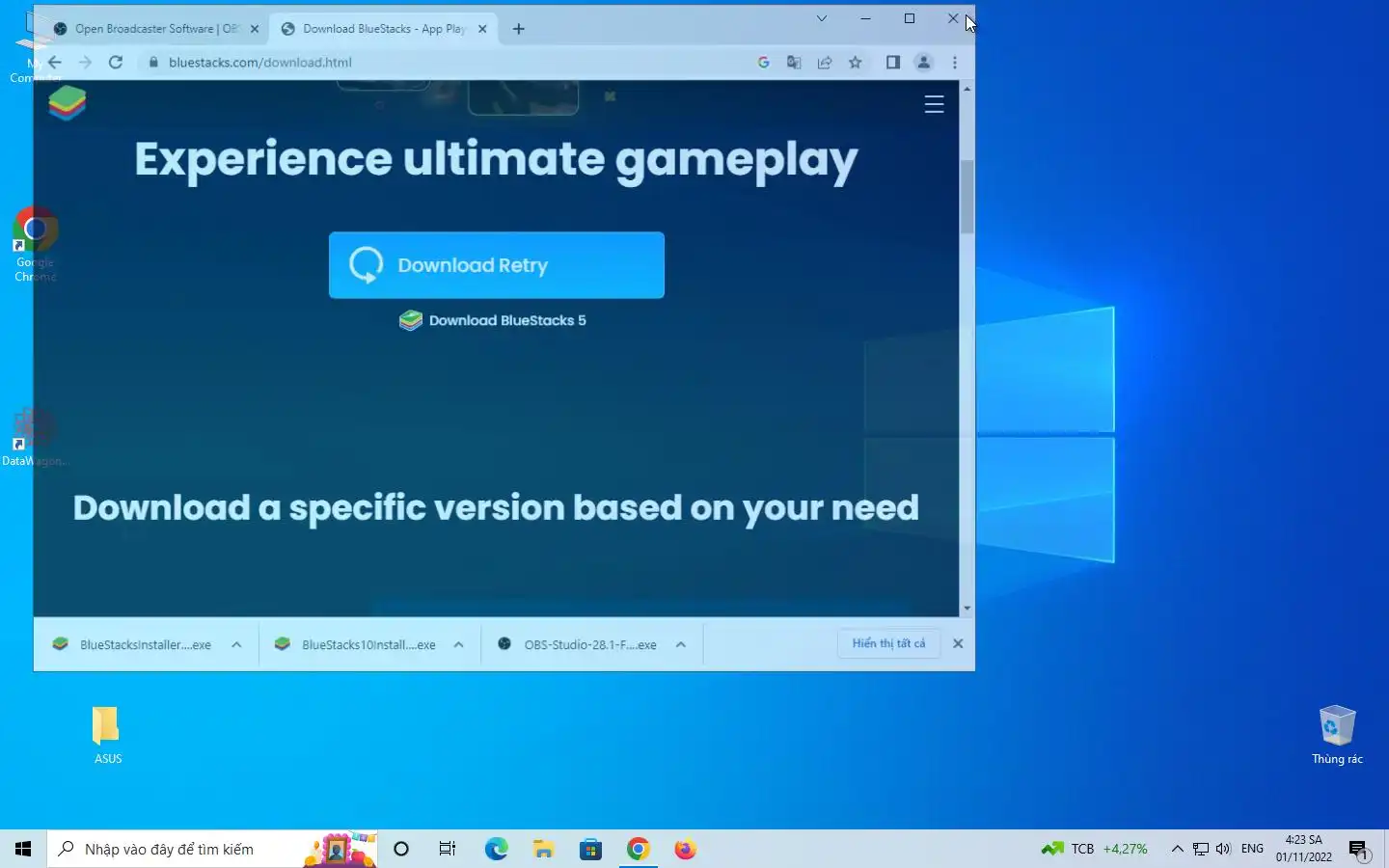Open the Google icon in the address bar
This screenshot has height=868, width=1389.
pos(763,62)
